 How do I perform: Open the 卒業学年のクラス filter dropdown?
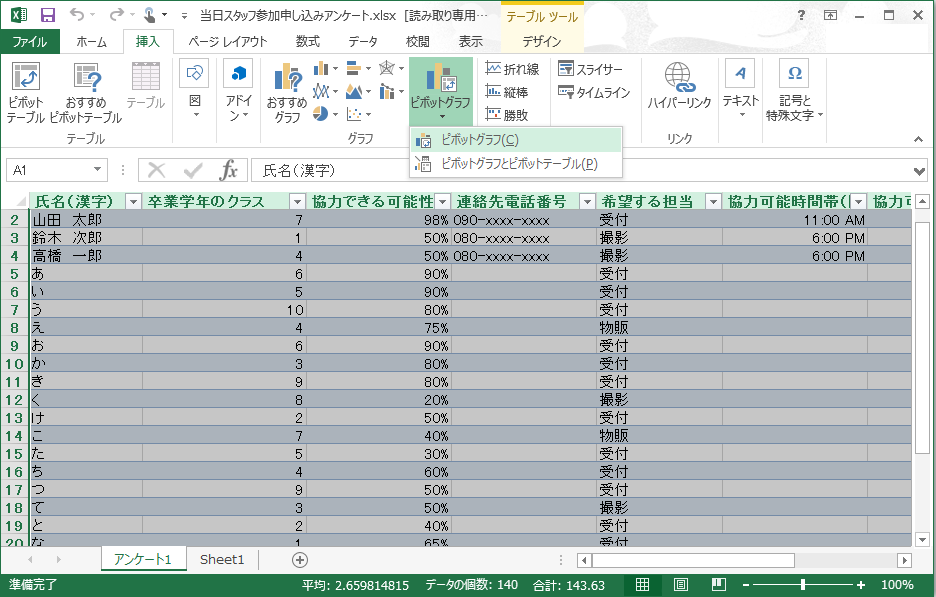[297, 202]
